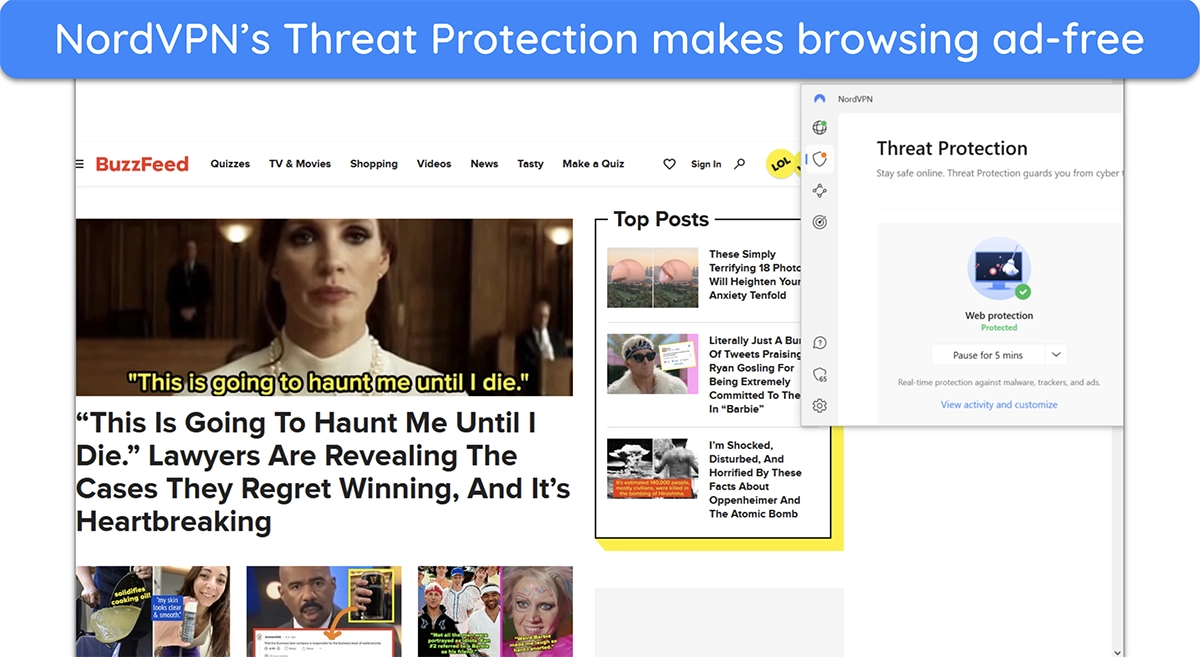The width and height of the screenshot is (1200, 657).
Task: Open the NordVPN help question-mark icon
Action: (x=820, y=343)
